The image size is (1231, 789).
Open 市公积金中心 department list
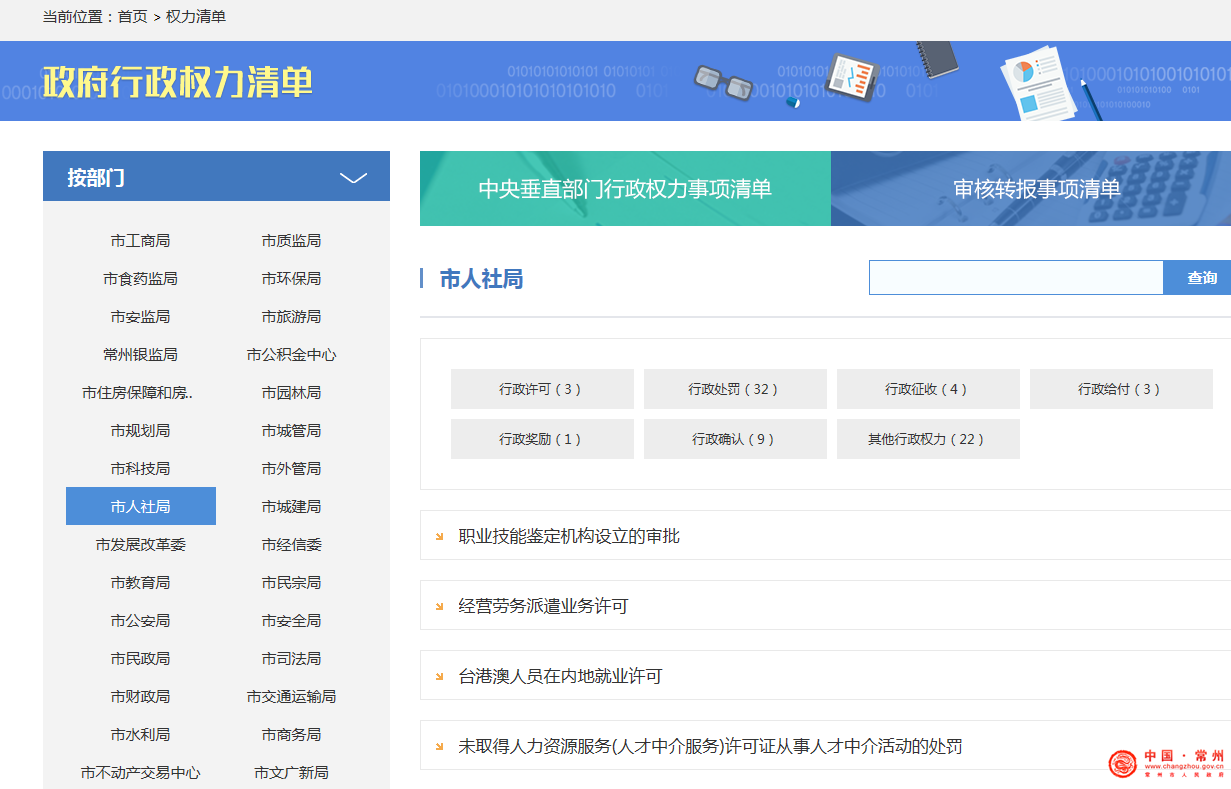point(291,355)
